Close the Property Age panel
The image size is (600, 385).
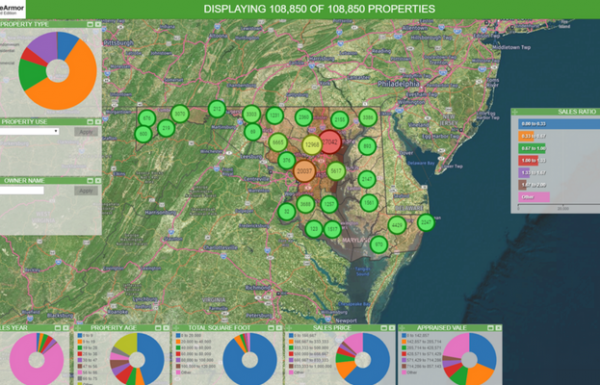click(x=166, y=328)
